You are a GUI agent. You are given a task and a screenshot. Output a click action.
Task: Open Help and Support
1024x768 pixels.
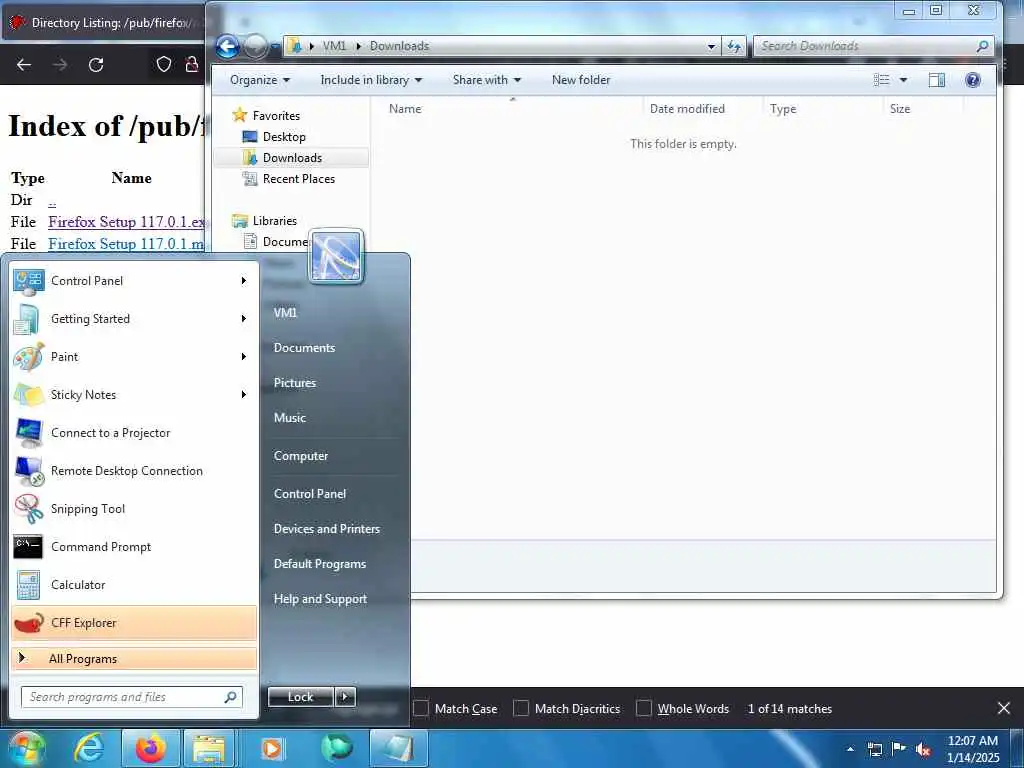pos(320,599)
